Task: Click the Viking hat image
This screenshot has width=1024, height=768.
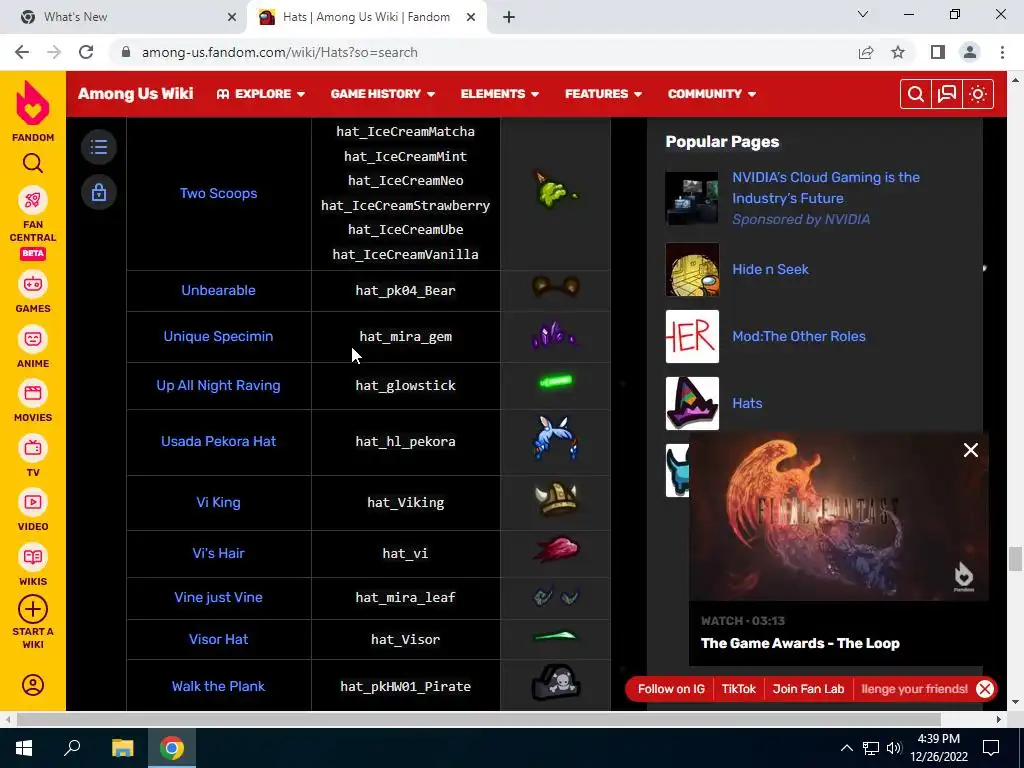Action: coord(556,500)
